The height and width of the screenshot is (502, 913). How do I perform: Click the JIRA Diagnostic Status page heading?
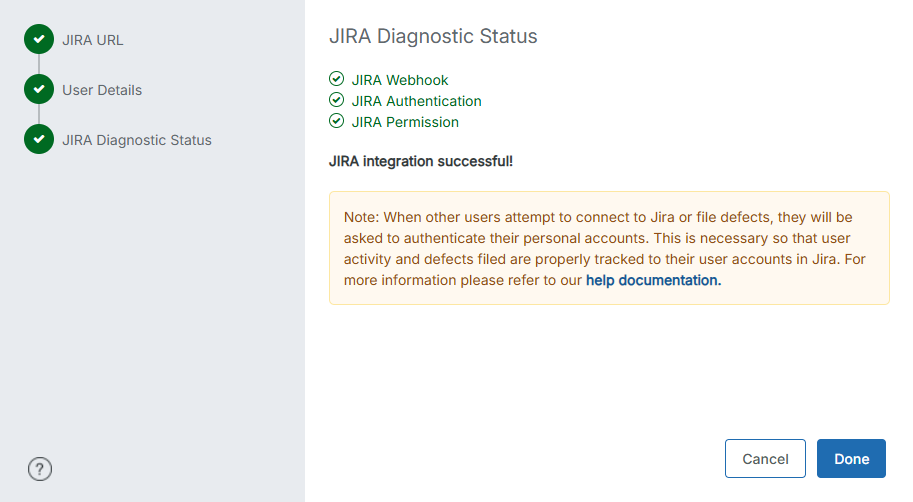[433, 36]
